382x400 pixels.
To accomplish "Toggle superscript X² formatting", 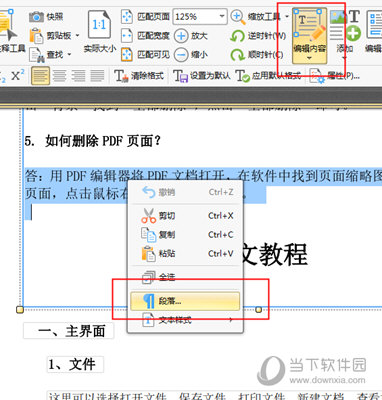I will click(18, 76).
